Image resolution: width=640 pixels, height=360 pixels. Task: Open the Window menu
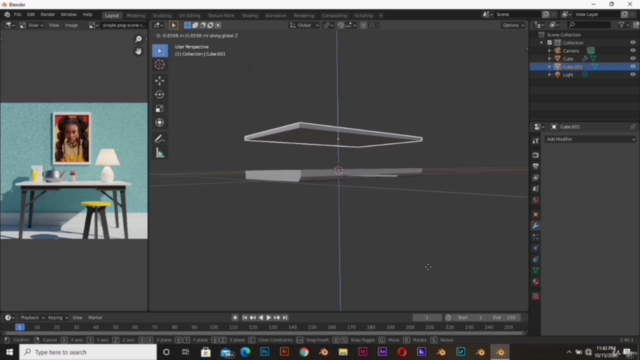(x=69, y=15)
